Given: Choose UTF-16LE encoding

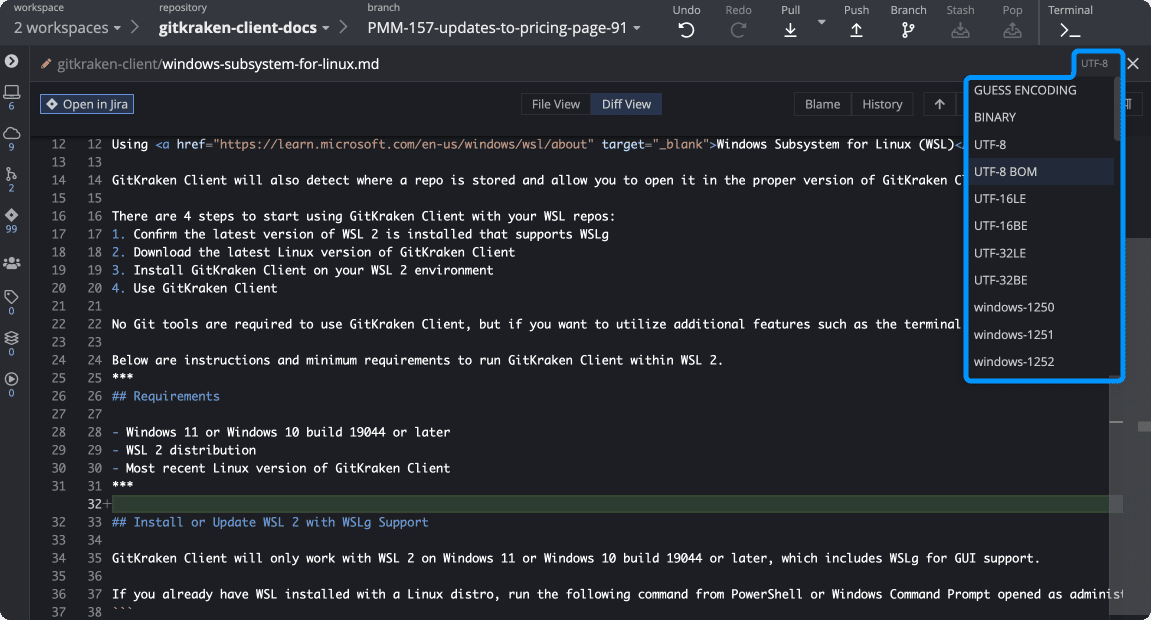Looking at the screenshot, I should (x=1040, y=199).
